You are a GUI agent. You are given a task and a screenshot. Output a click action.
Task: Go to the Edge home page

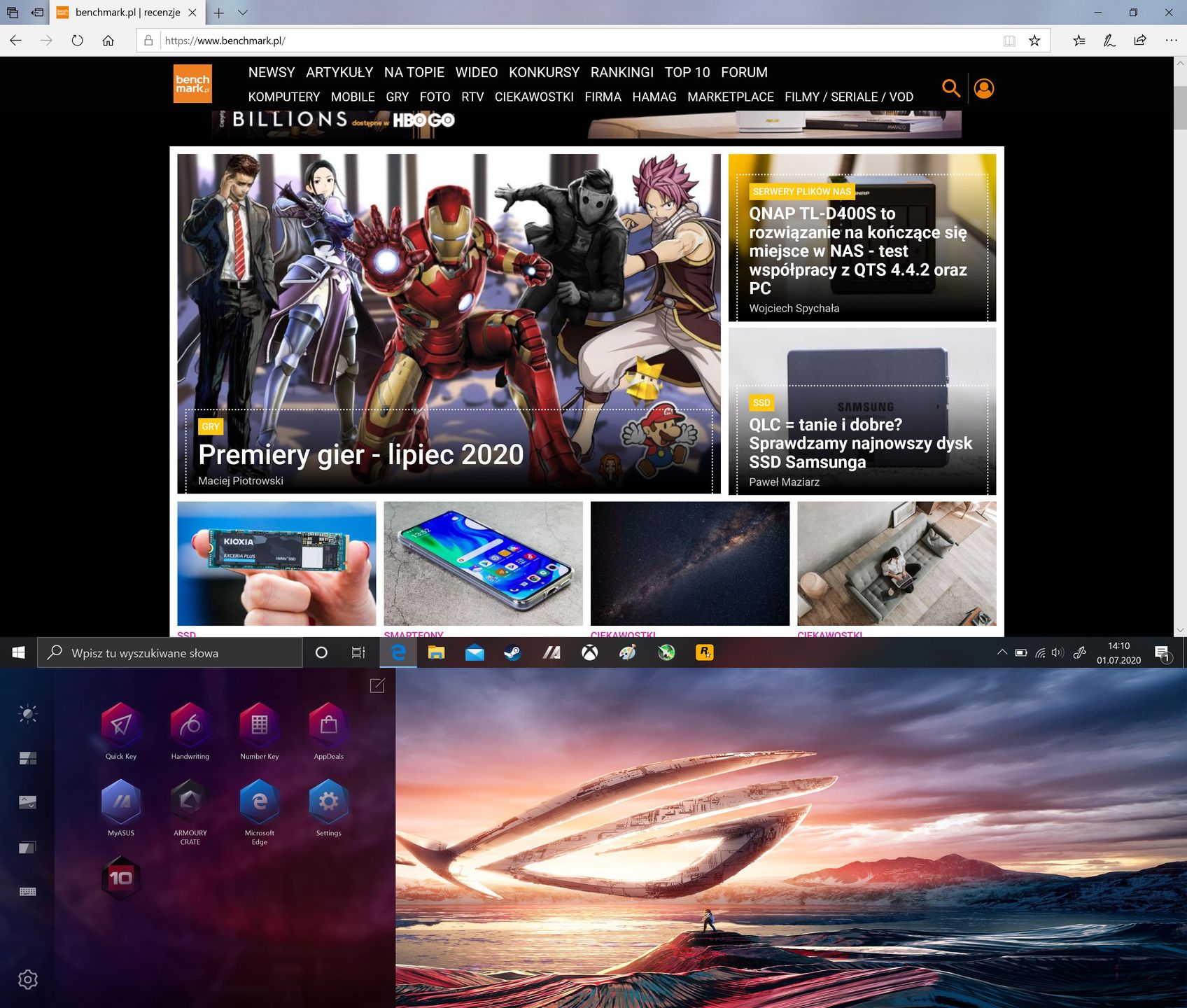(x=108, y=41)
